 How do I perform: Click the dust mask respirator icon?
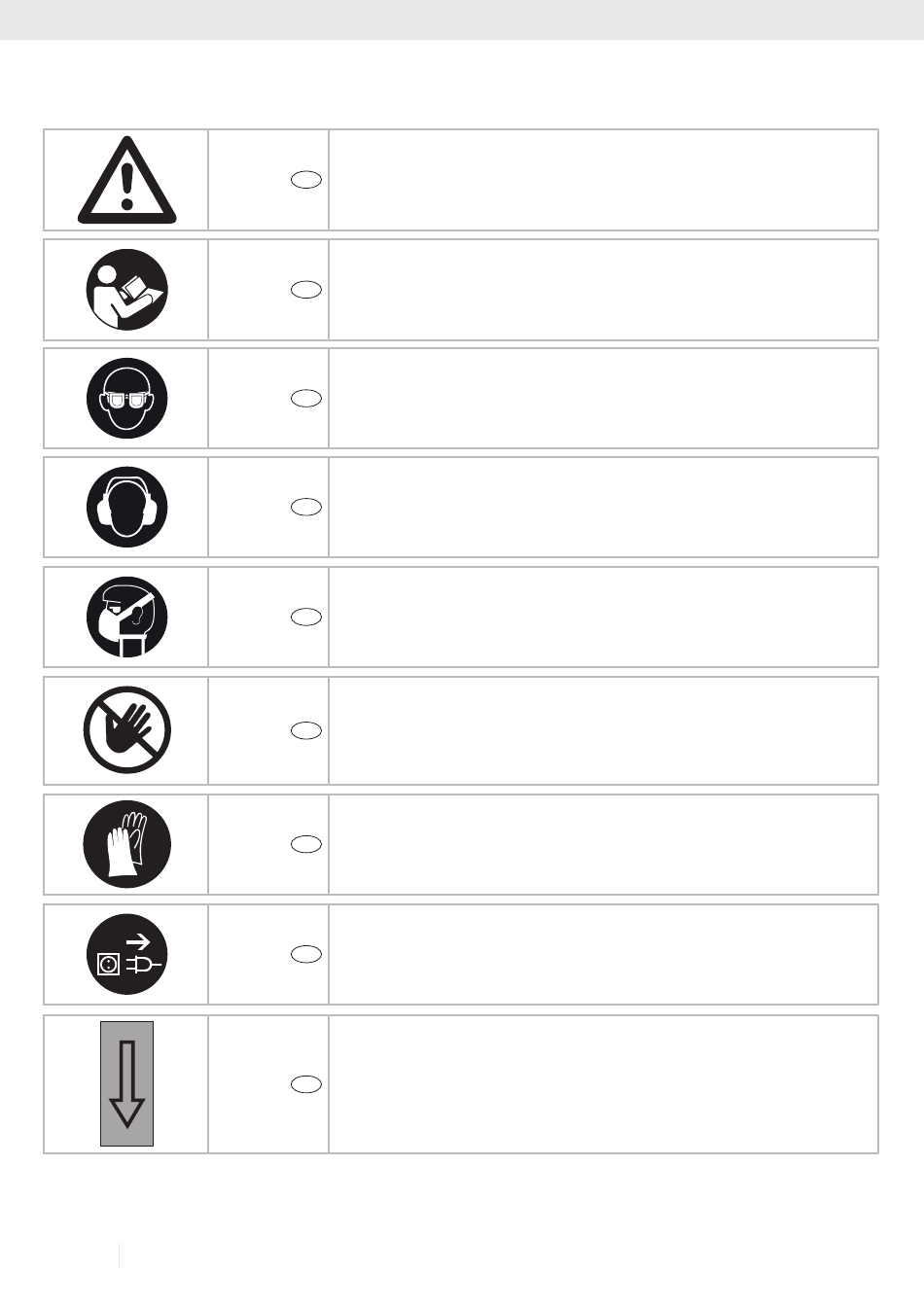pos(126,618)
